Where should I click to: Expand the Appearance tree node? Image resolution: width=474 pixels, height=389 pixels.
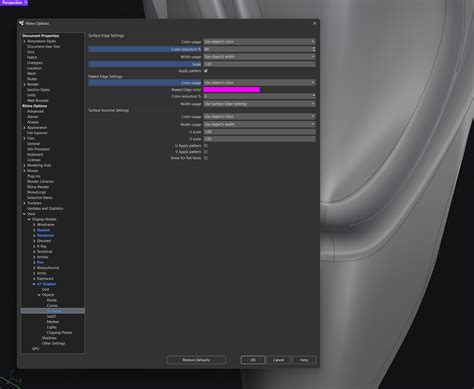[x=24, y=128]
